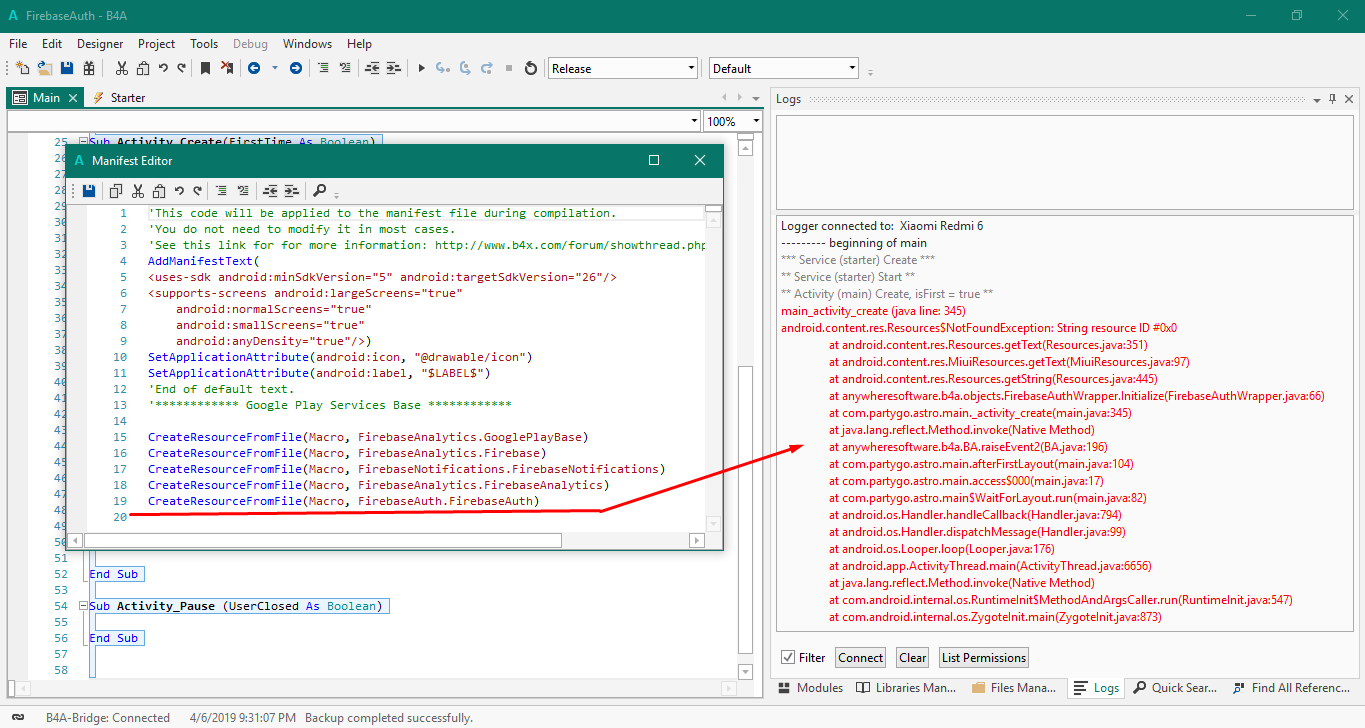Open the 100% zoom dropdown
Screen dimensions: 1365x728
point(756,121)
